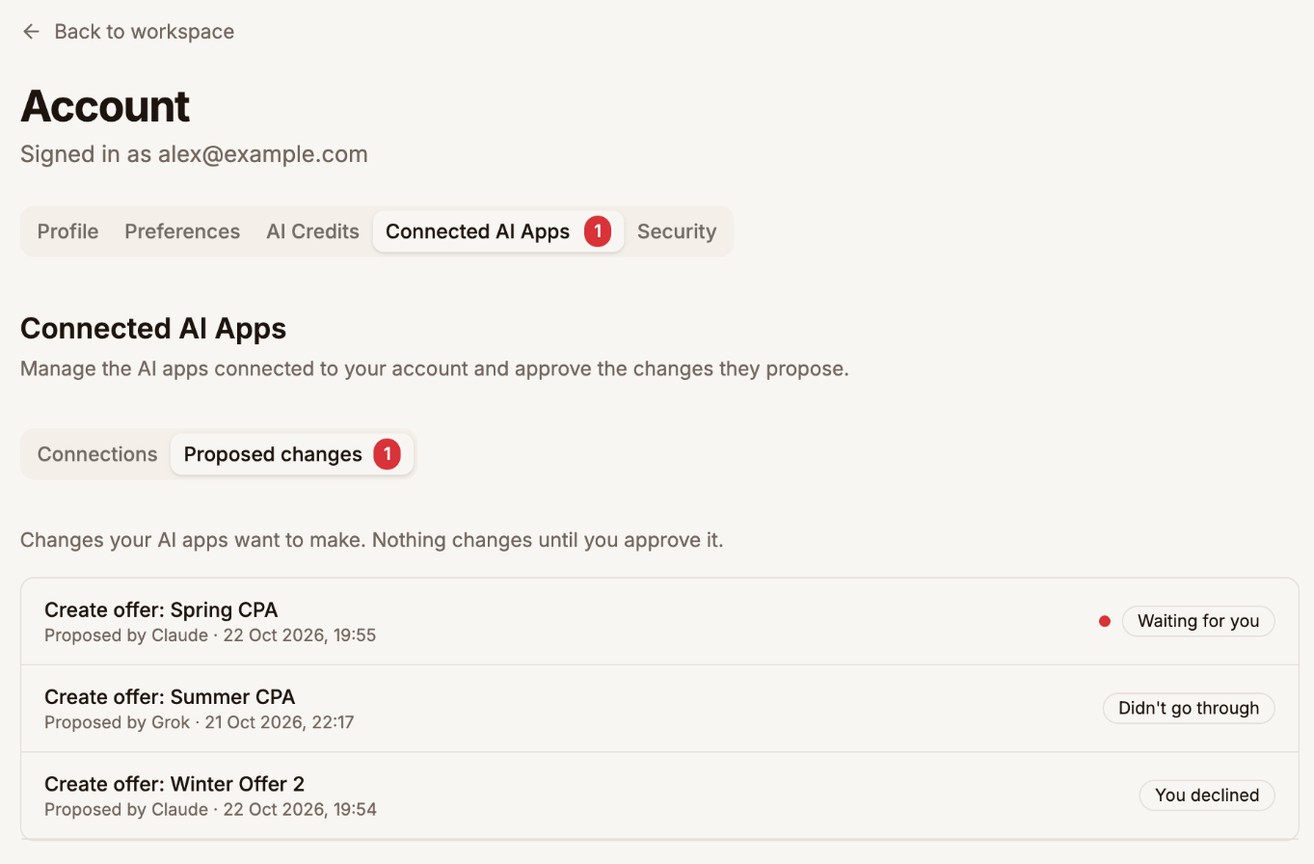Go back to workspace link

coord(128,32)
